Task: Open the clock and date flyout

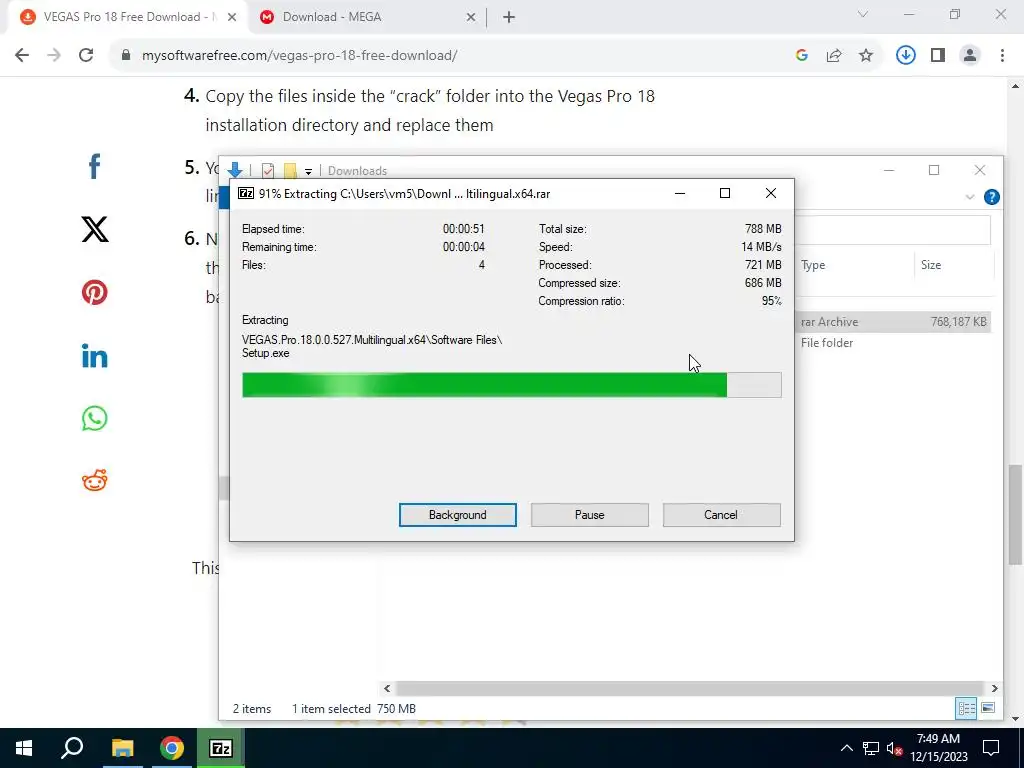Action: [x=938, y=748]
